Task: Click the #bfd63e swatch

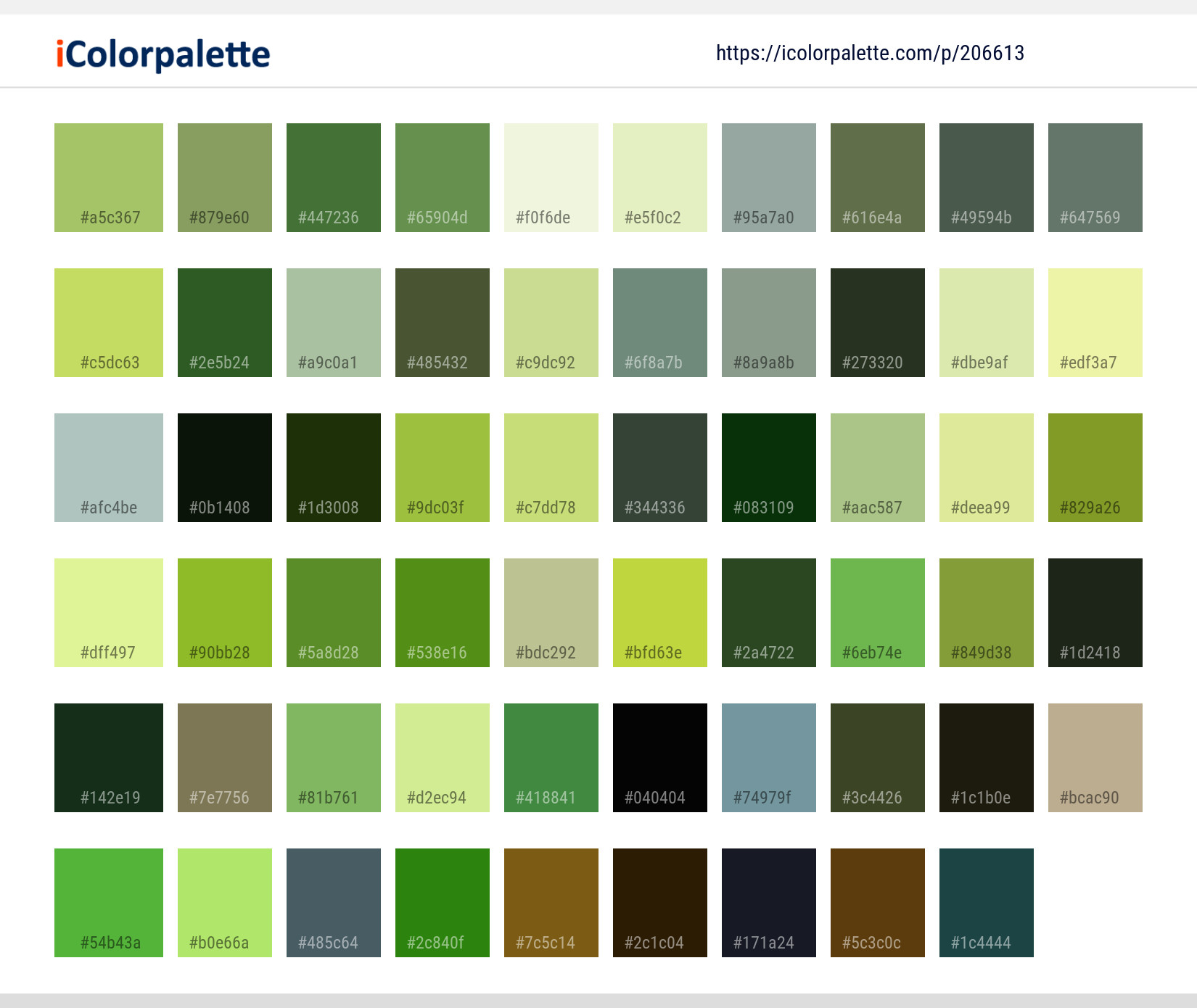Action: coord(660,613)
